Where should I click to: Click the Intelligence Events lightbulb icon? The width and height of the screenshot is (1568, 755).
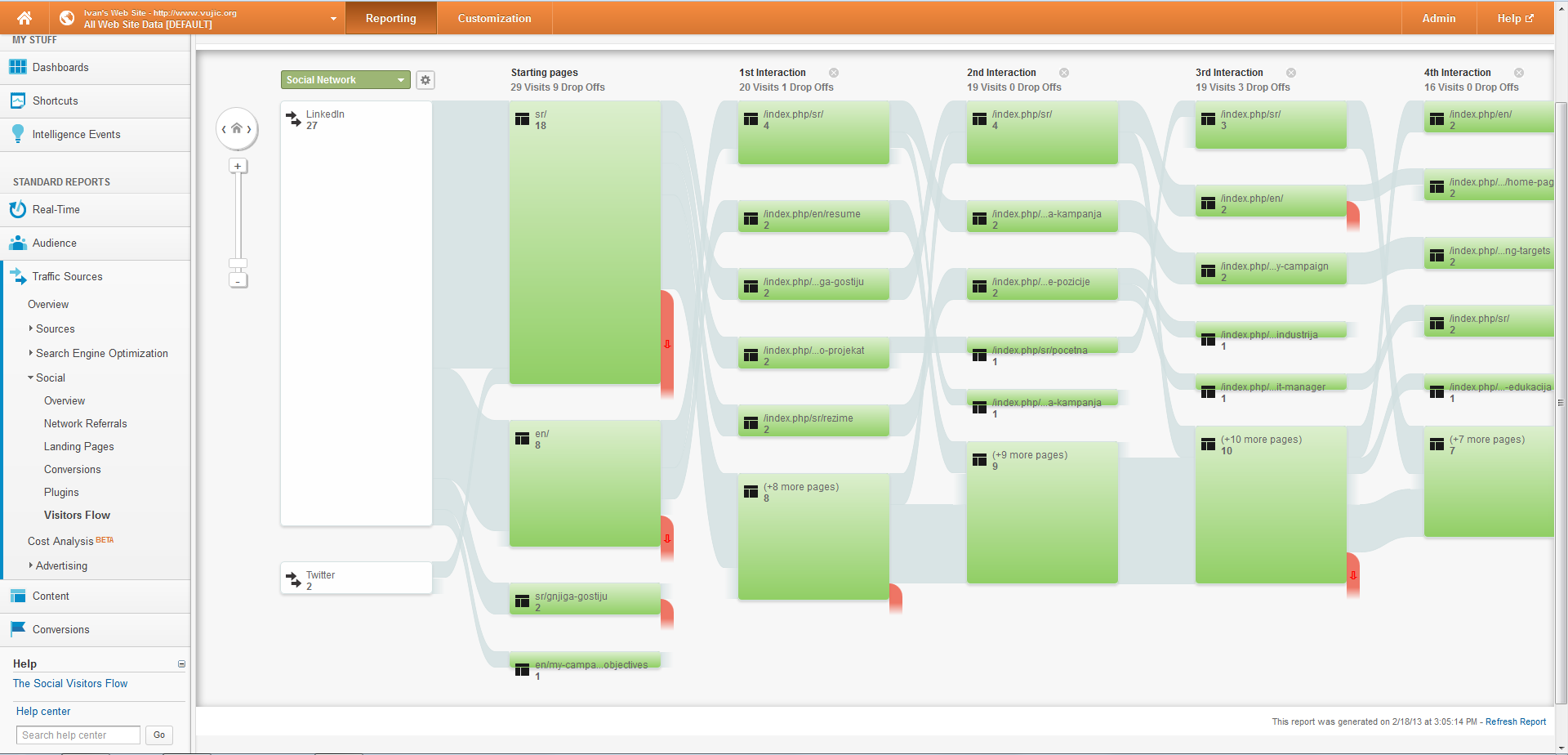(x=17, y=134)
